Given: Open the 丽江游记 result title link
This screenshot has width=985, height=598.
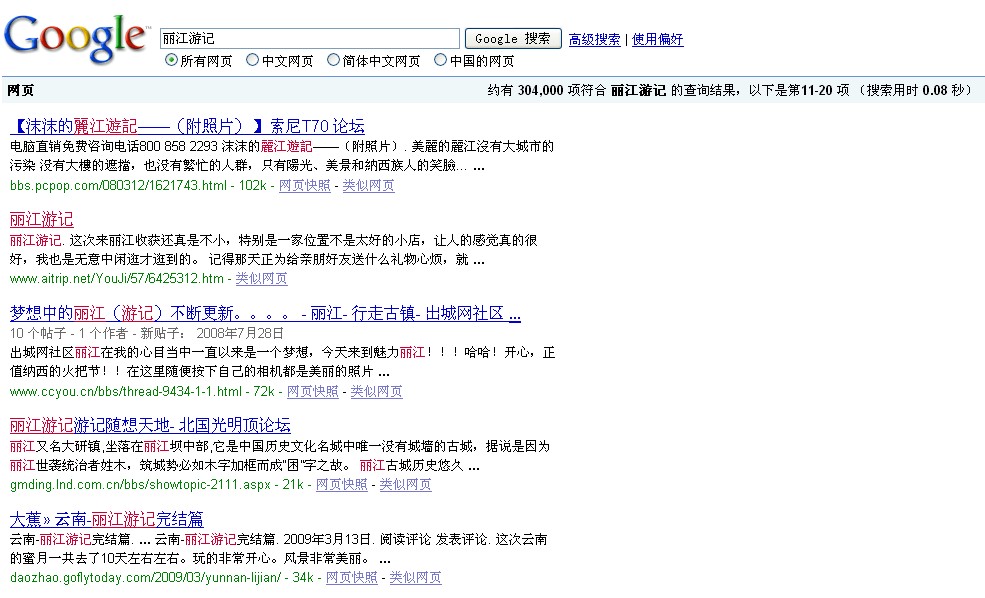Looking at the screenshot, I should pyautogui.click(x=41, y=219).
